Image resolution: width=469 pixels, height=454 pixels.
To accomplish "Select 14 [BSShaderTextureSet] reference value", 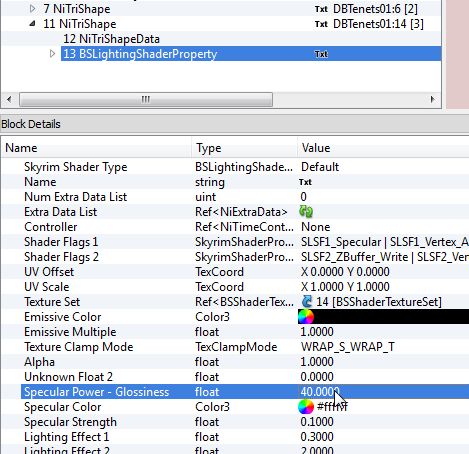I will (379, 302).
